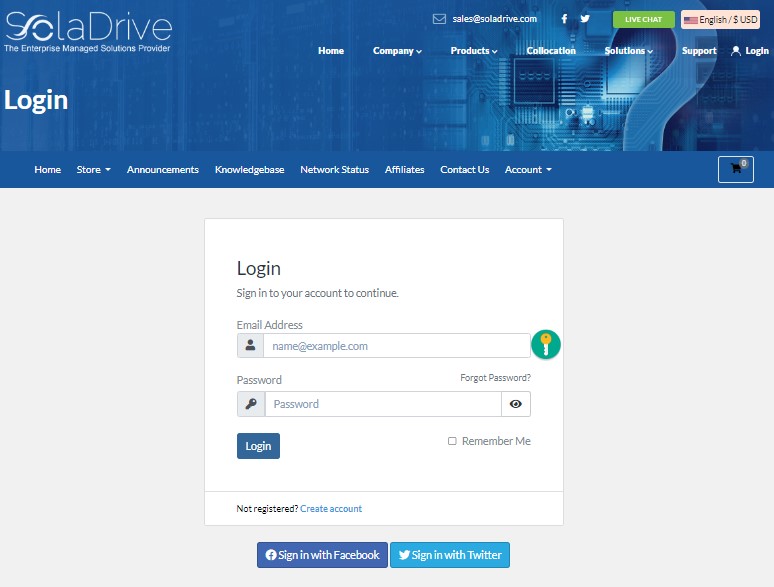
Task: Expand the Company dropdown menu
Action: pyautogui.click(x=397, y=51)
